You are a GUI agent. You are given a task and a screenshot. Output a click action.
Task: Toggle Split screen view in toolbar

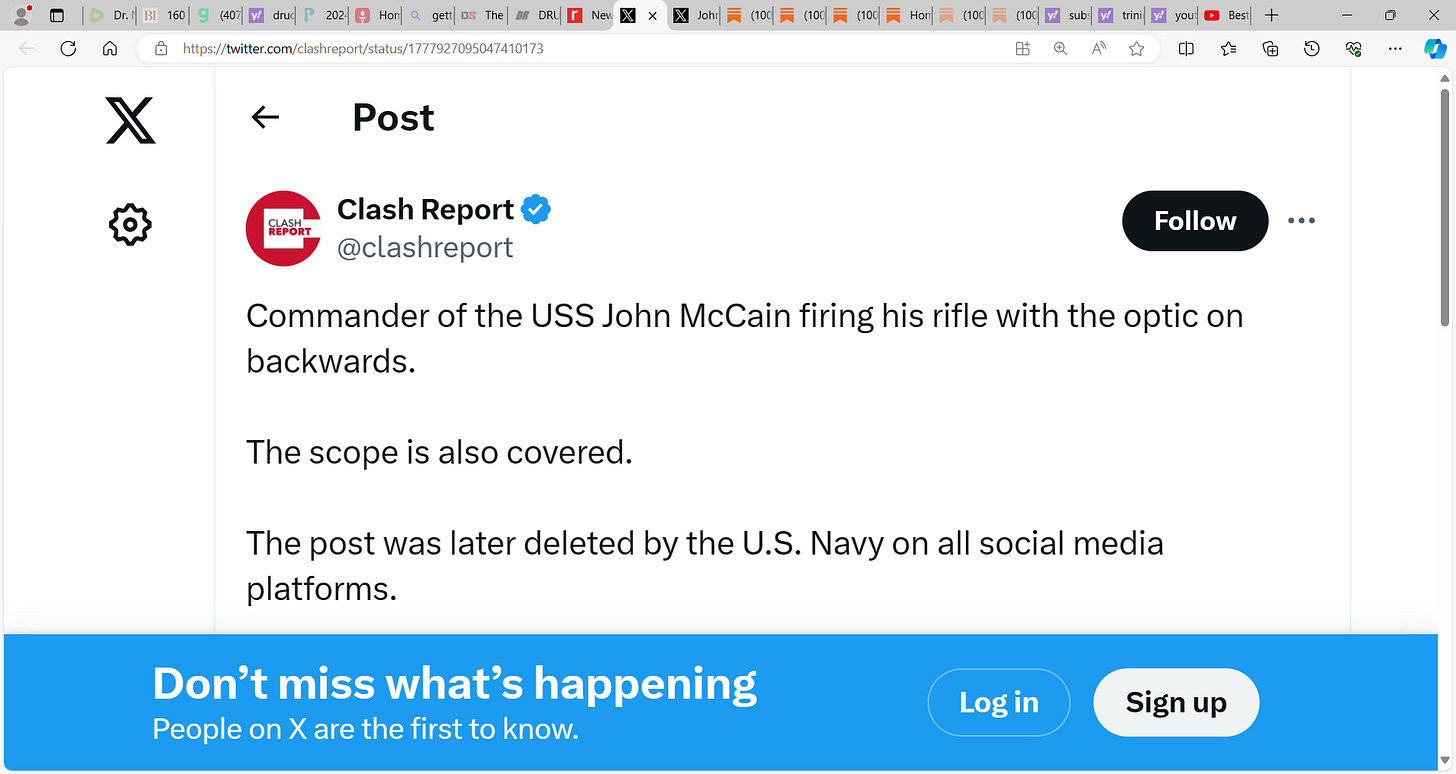tap(1186, 48)
